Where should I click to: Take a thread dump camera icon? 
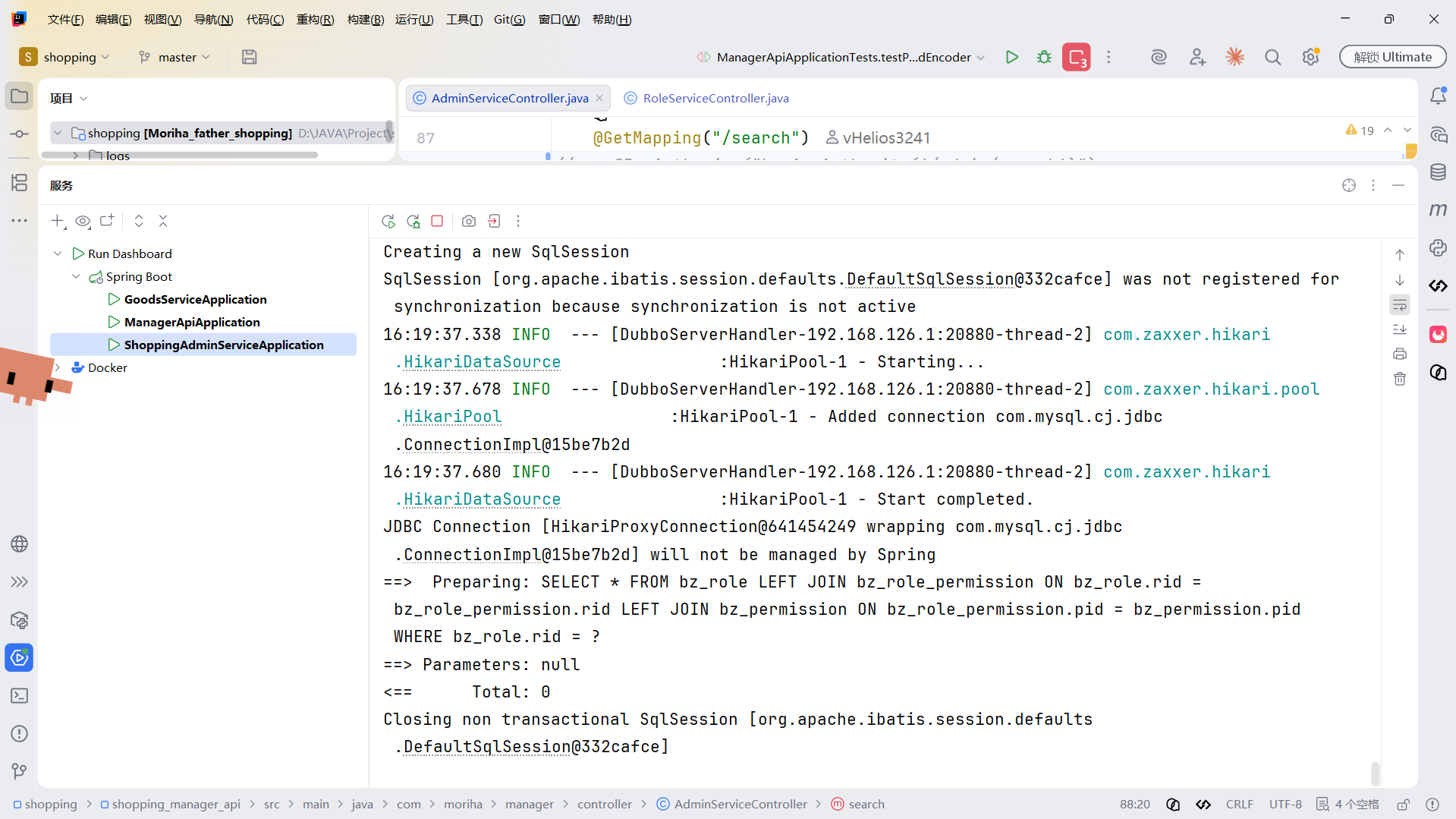pos(469,221)
